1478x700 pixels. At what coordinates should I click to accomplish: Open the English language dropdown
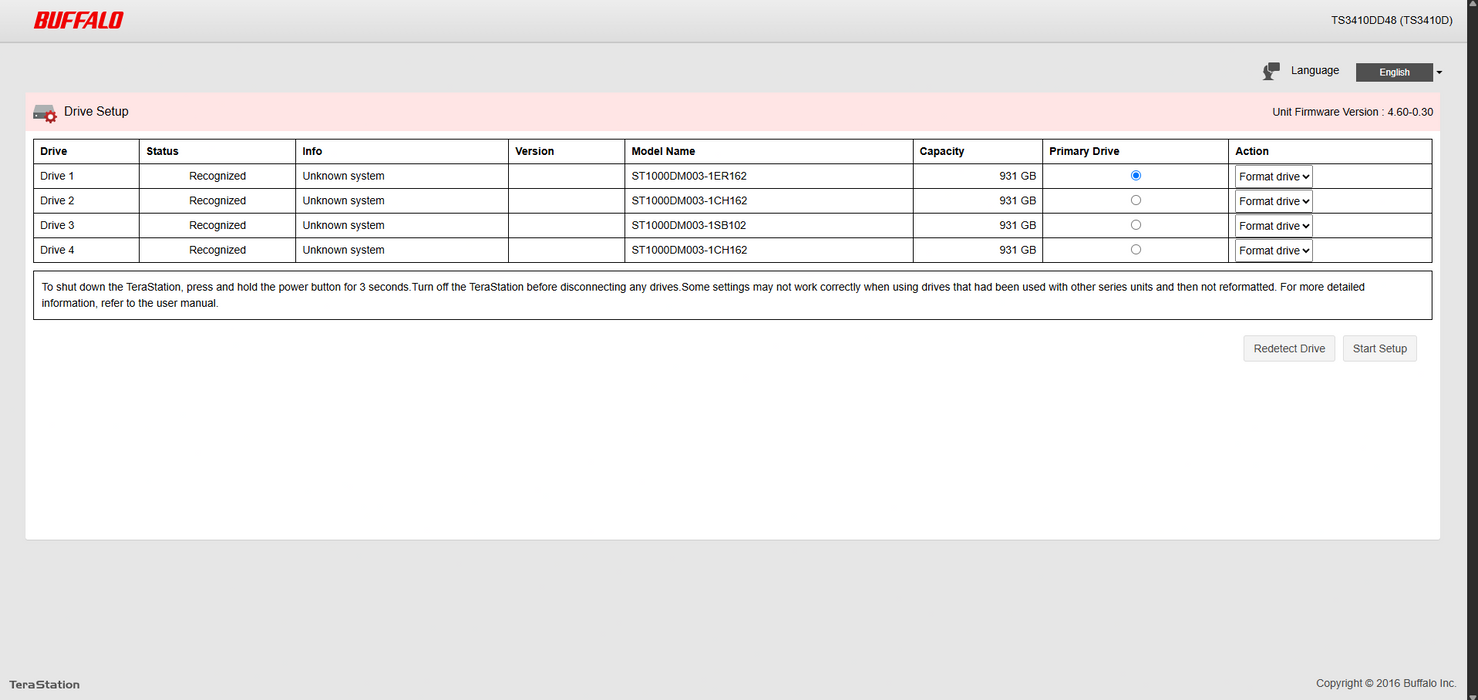[x=1399, y=72]
